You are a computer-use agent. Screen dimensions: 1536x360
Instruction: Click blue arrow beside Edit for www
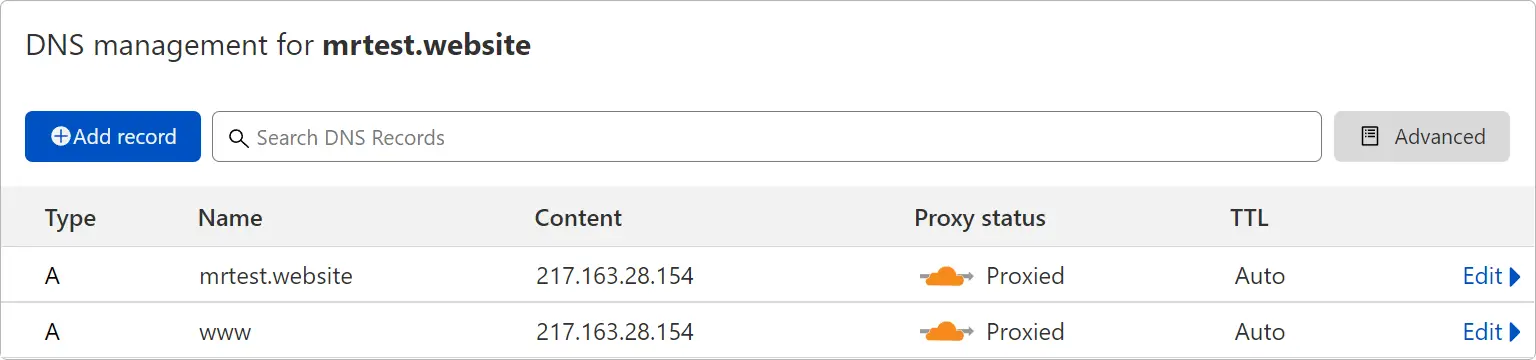pos(1515,333)
